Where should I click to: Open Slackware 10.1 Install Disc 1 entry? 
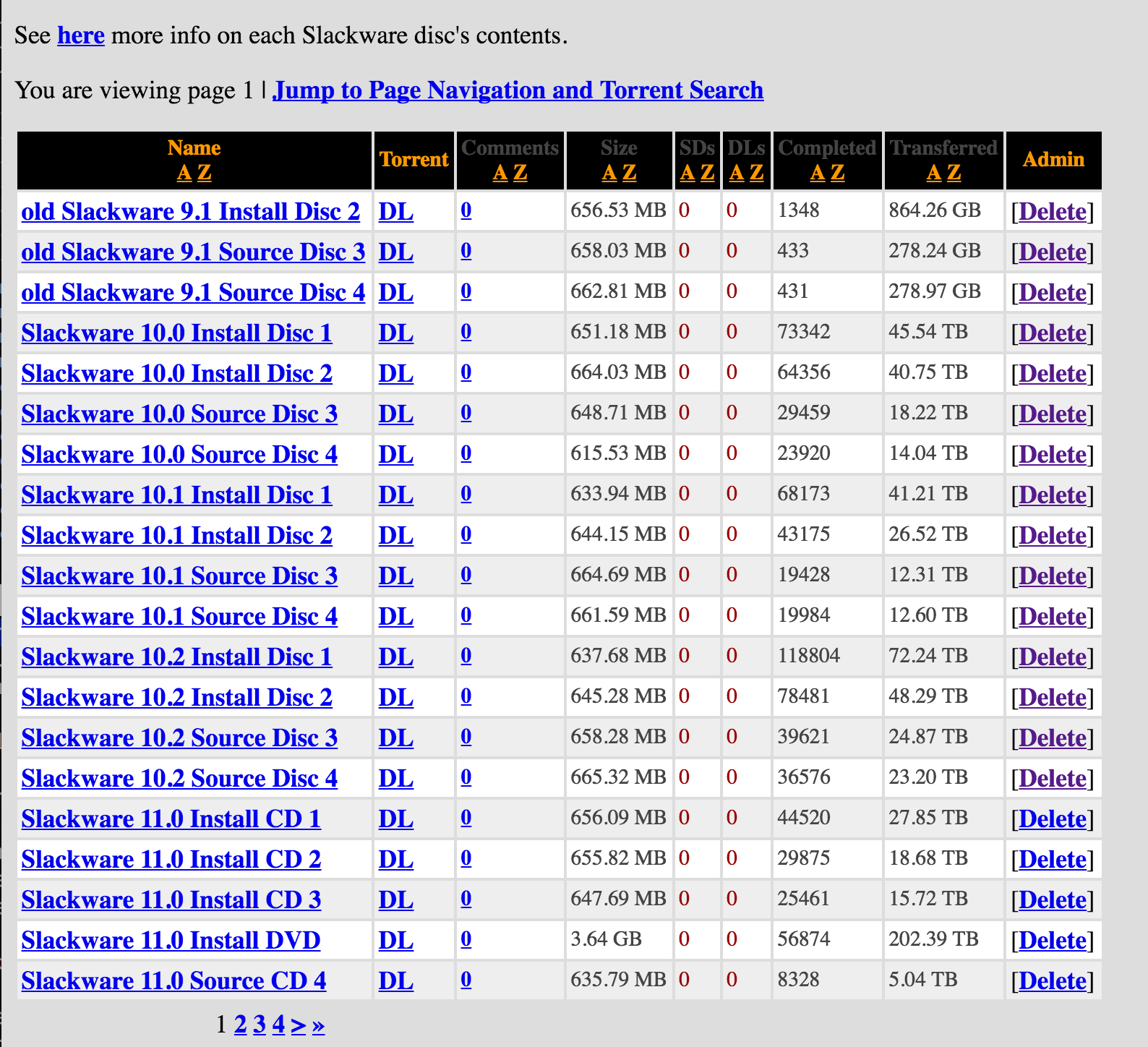176,495
